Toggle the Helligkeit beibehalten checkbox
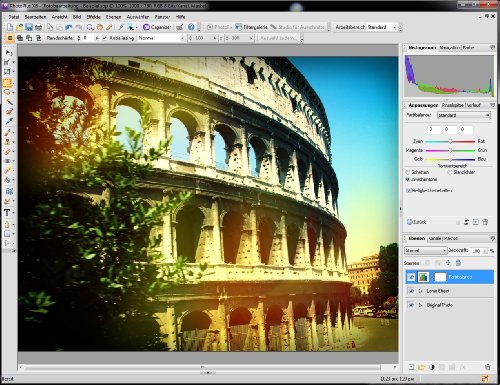This screenshot has width=500, height=385. point(408,190)
